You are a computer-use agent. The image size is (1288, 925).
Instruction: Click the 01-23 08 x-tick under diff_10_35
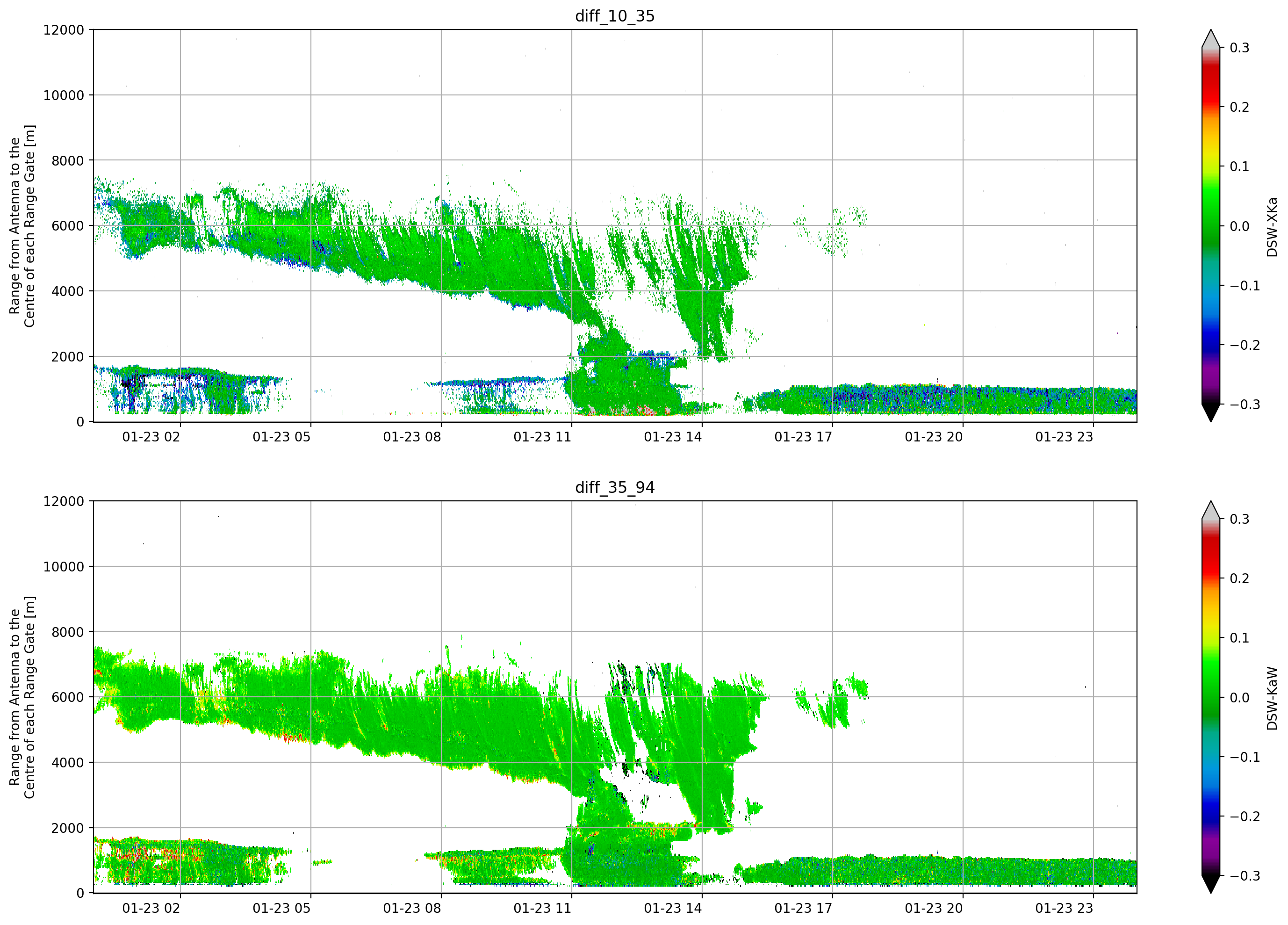click(412, 437)
